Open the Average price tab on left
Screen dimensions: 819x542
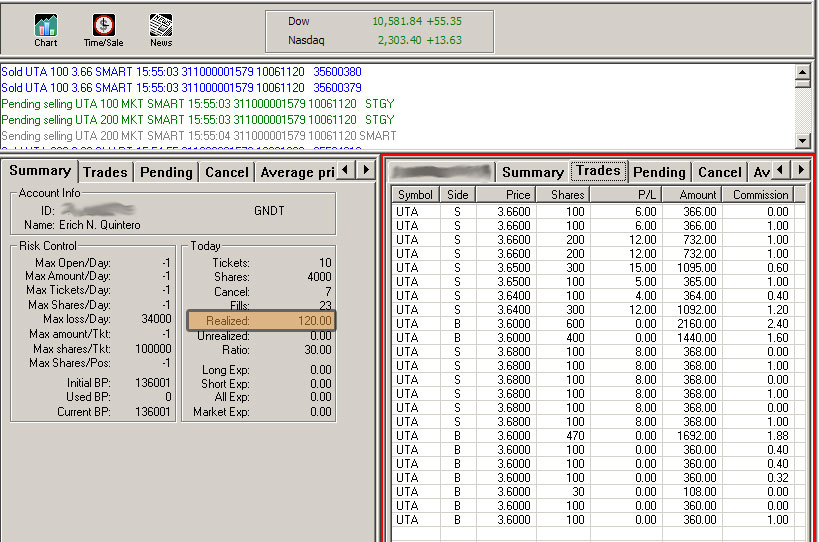coord(296,172)
